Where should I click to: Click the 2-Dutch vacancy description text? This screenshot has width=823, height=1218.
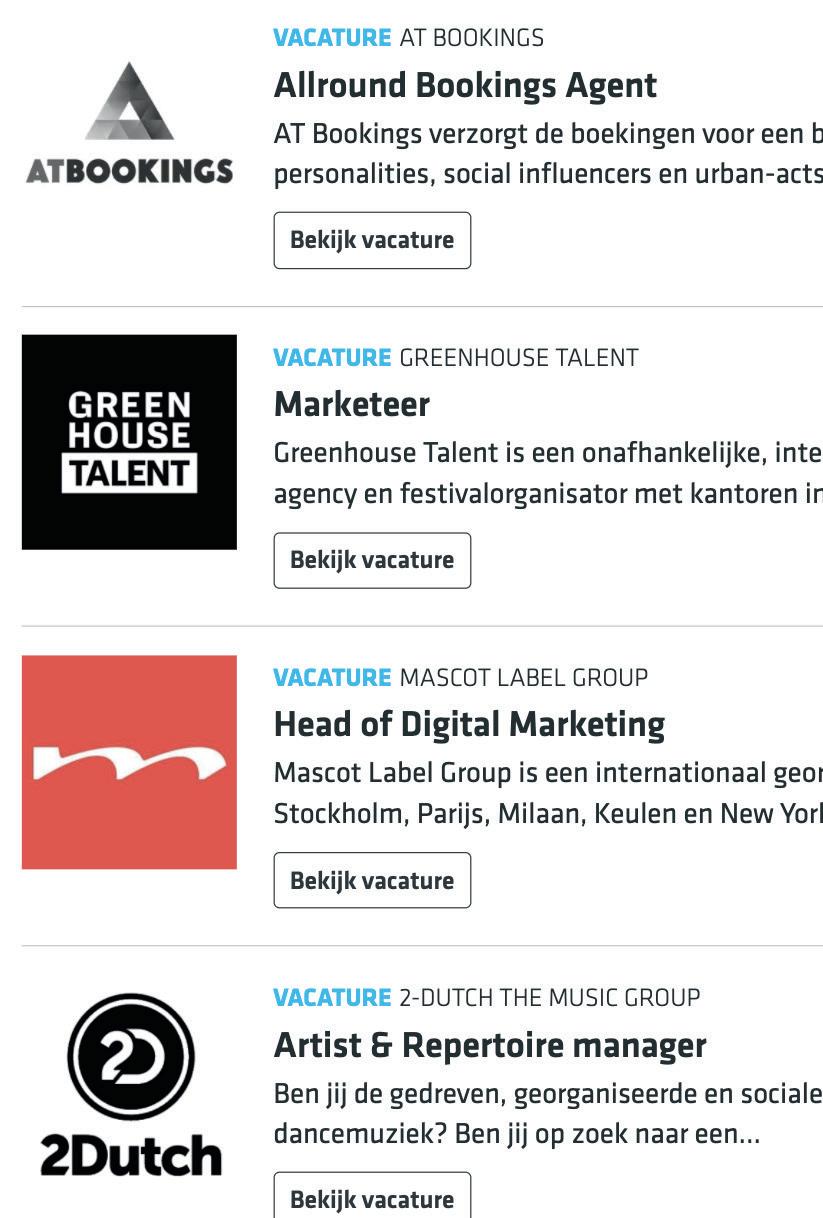547,1113
